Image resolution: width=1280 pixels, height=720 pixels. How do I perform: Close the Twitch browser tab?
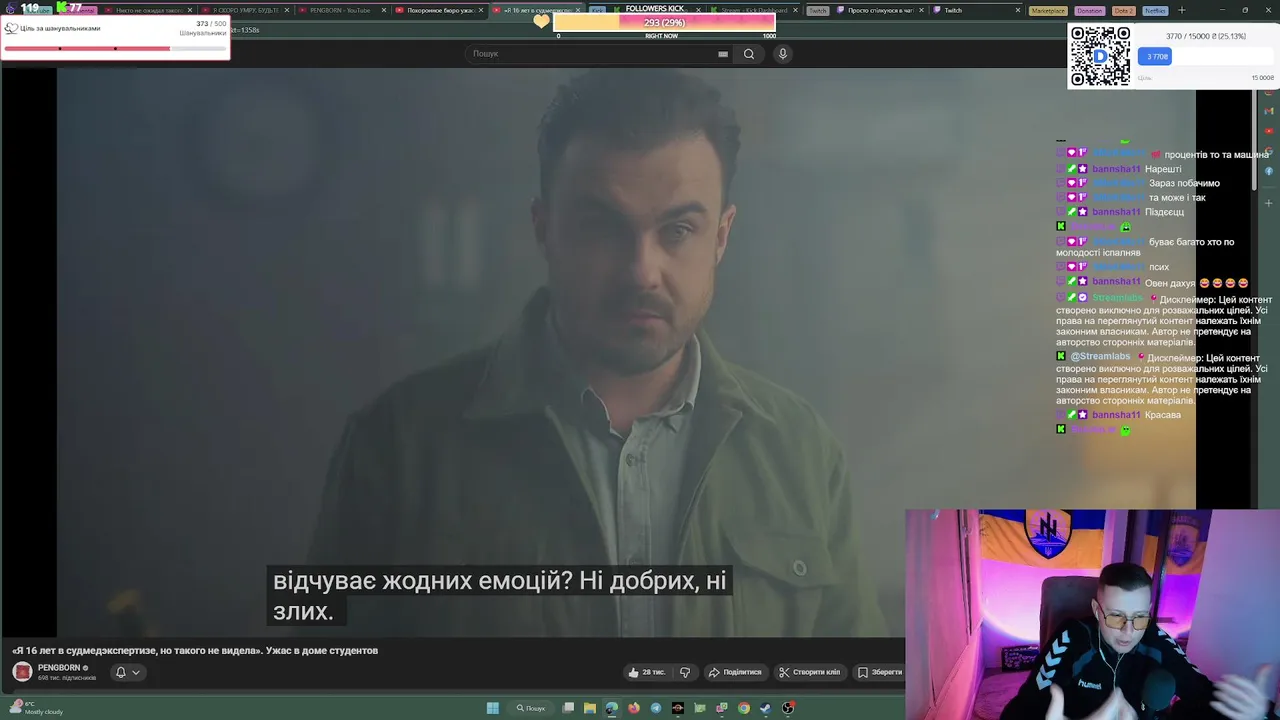(x=1018, y=10)
